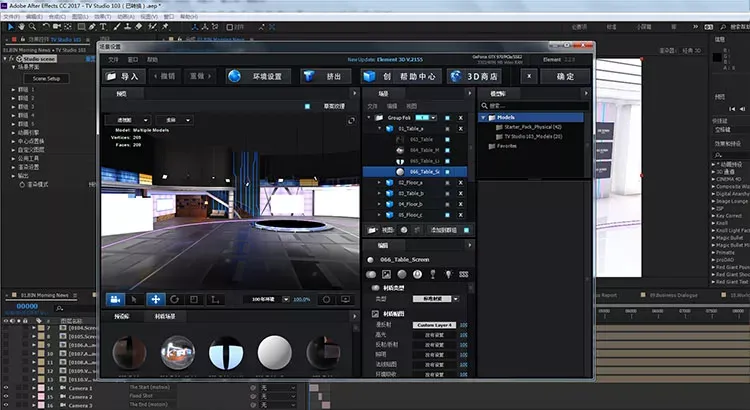This screenshot has height=410, width=750.
Task: Open the 文件 menu in Element scene window
Action: tap(113, 59)
